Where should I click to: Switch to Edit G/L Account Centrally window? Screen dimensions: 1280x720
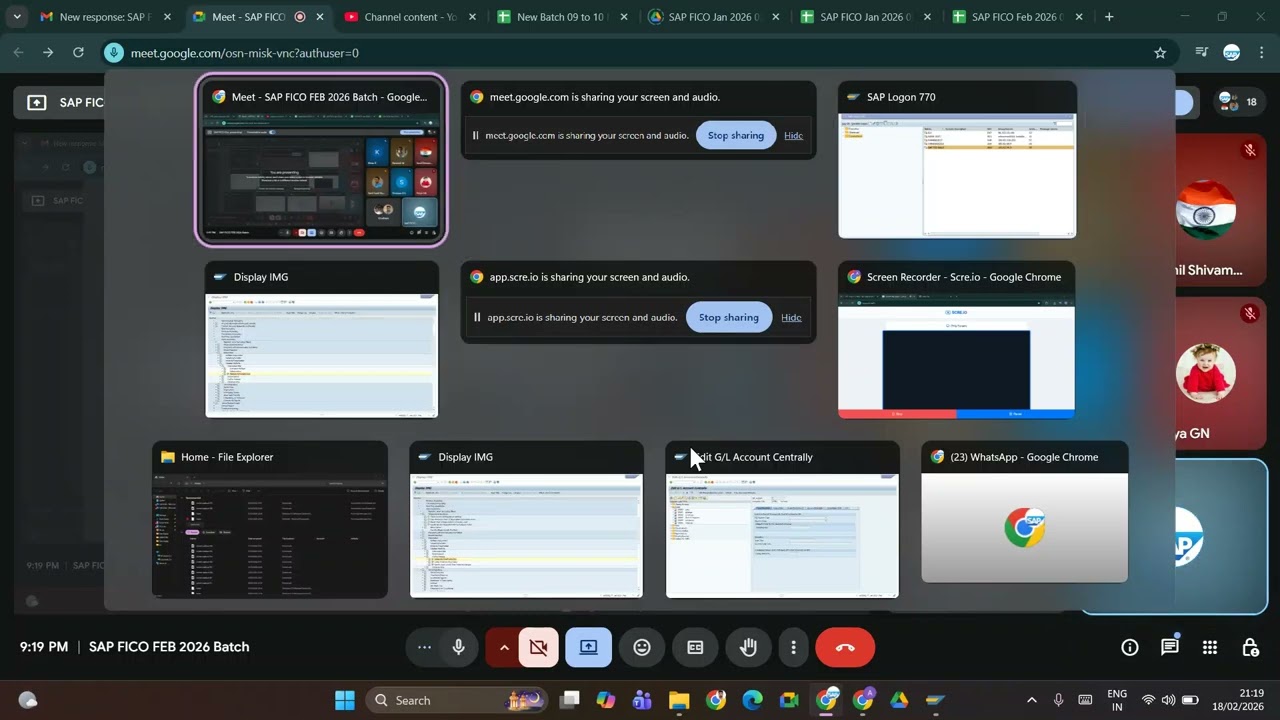(x=782, y=520)
